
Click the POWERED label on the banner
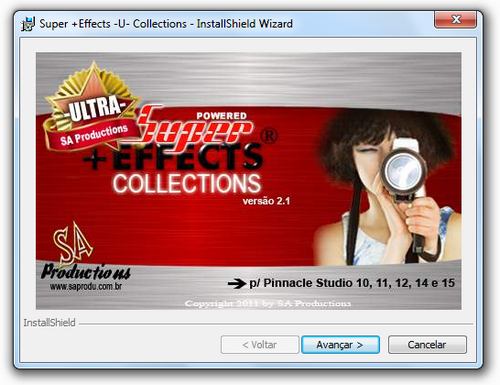click(222, 116)
